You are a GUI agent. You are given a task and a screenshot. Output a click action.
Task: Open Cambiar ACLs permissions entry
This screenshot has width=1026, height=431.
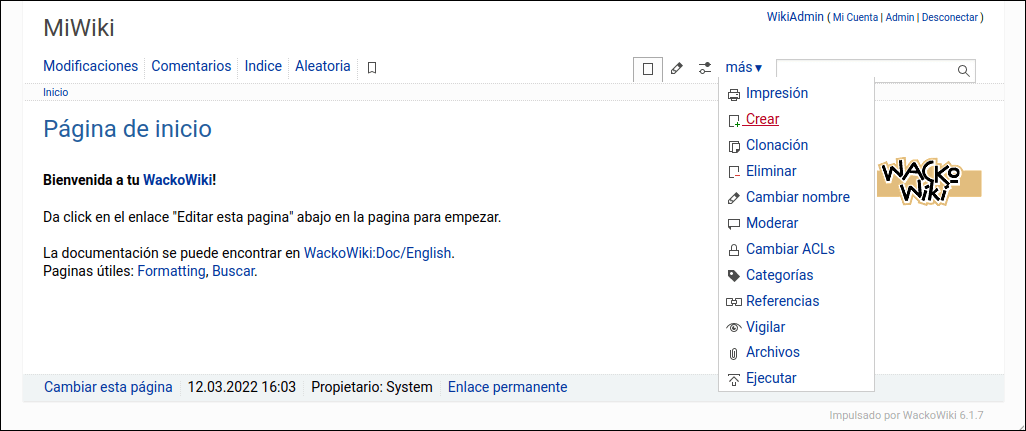[790, 249]
